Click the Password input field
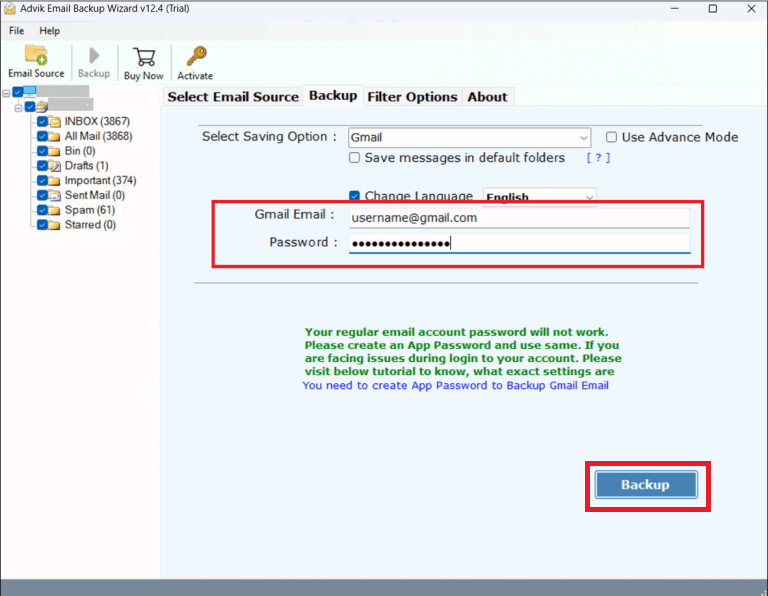This screenshot has width=768, height=596. (519, 243)
